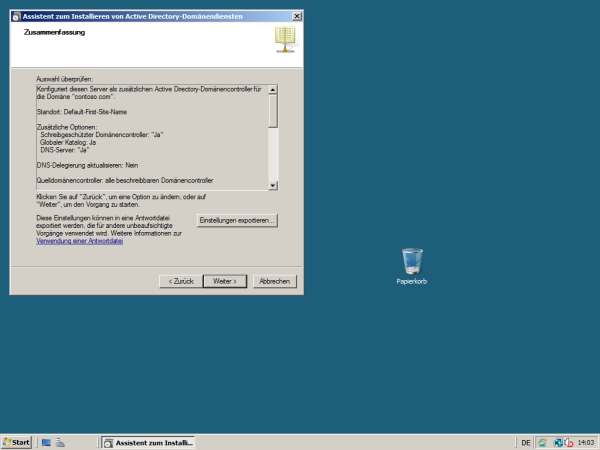Activate the Assistent zum Install... taskbar button
The width and height of the screenshot is (600, 450).
(x=148, y=443)
